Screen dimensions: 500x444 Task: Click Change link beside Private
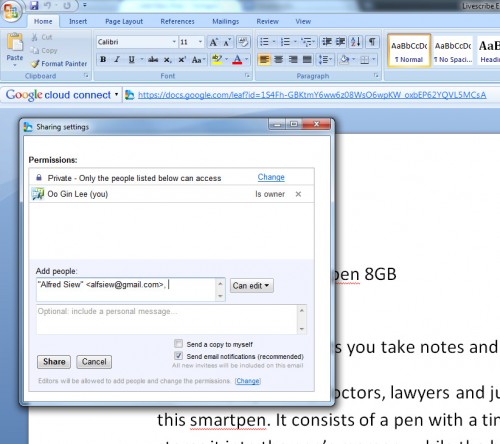[271, 177]
